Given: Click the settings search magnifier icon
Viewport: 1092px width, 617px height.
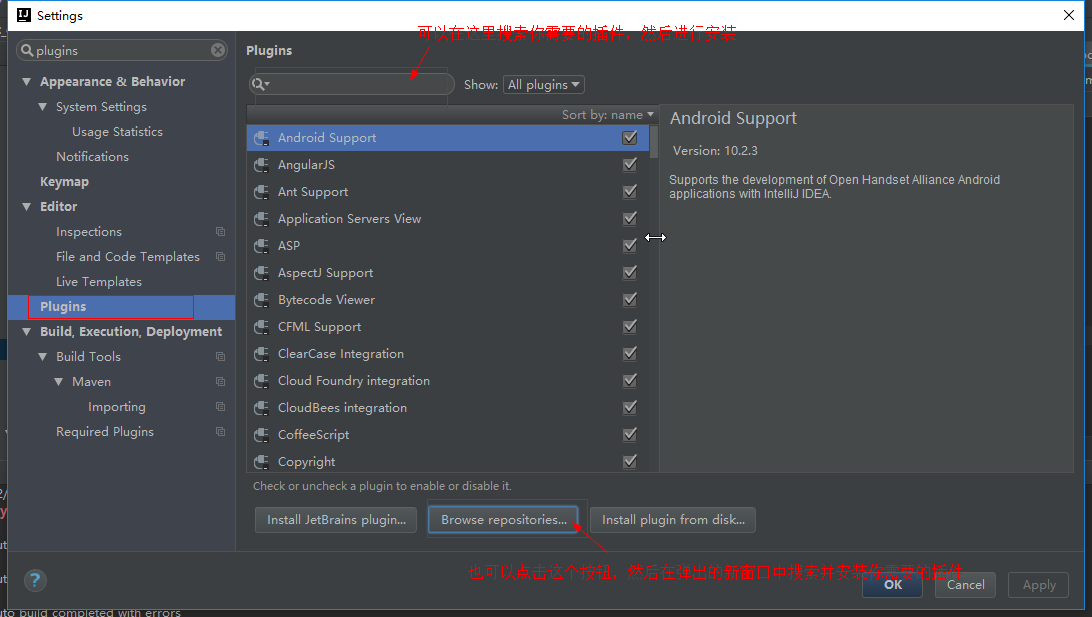Looking at the screenshot, I should [x=27, y=50].
